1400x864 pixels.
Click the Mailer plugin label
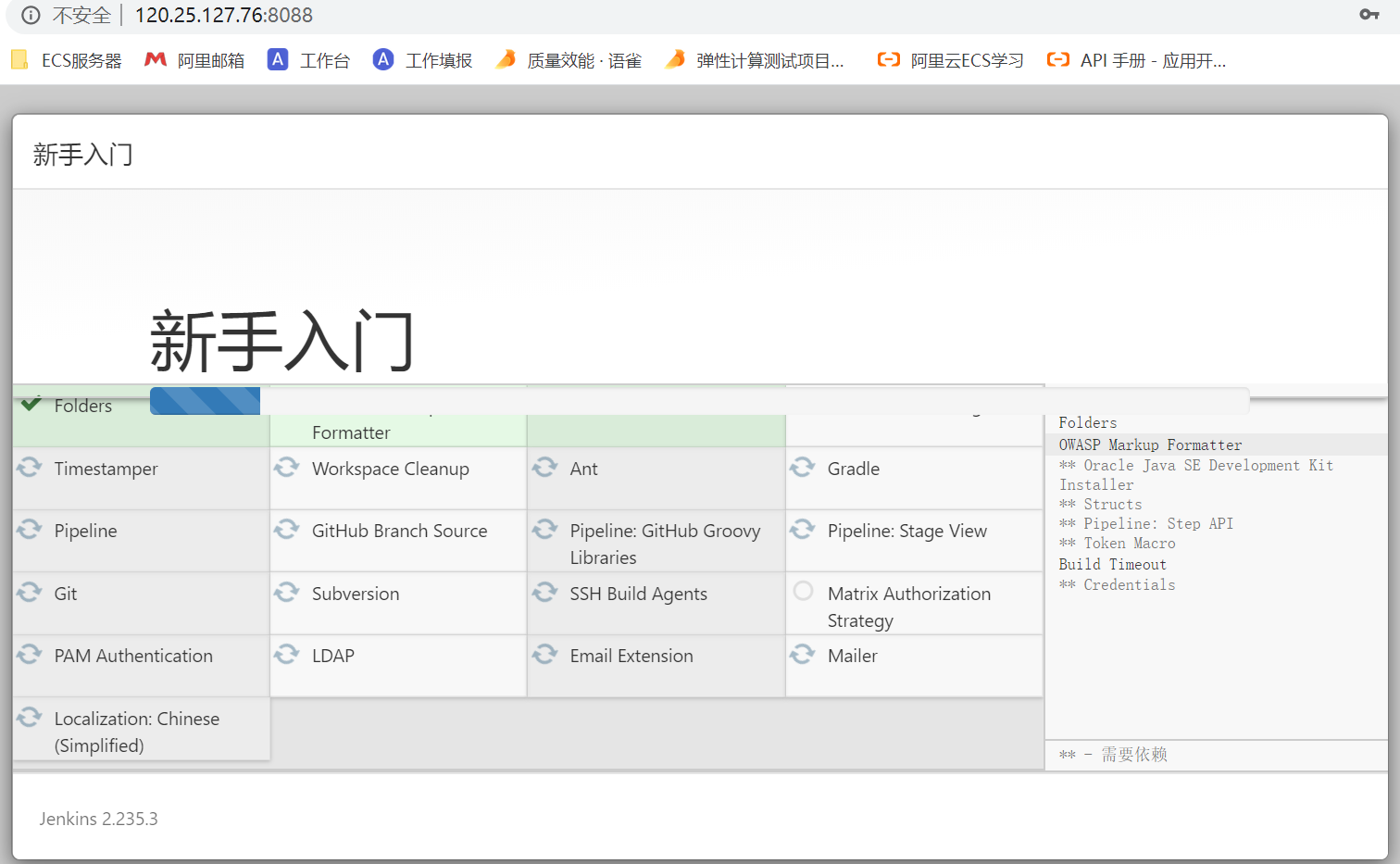pos(852,656)
